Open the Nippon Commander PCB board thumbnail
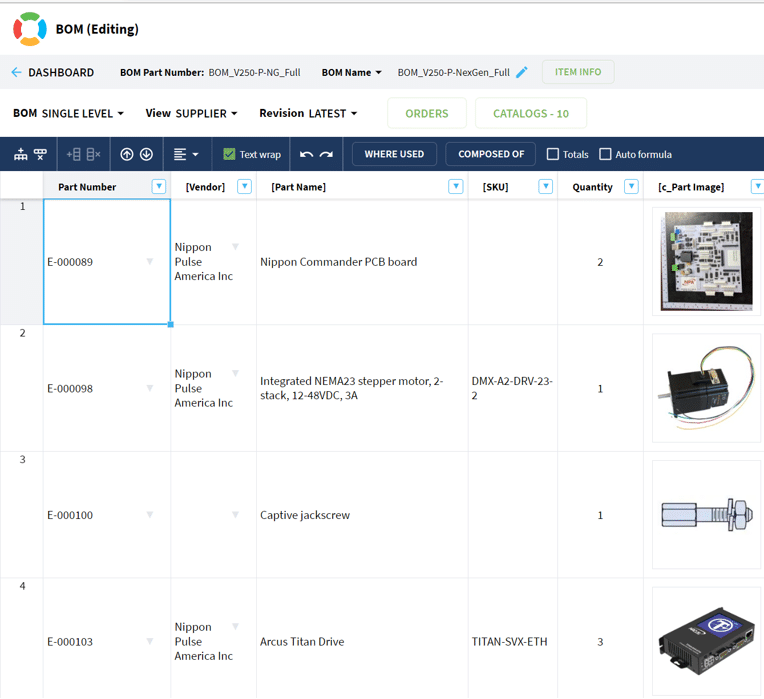The image size is (764, 699). [707, 262]
